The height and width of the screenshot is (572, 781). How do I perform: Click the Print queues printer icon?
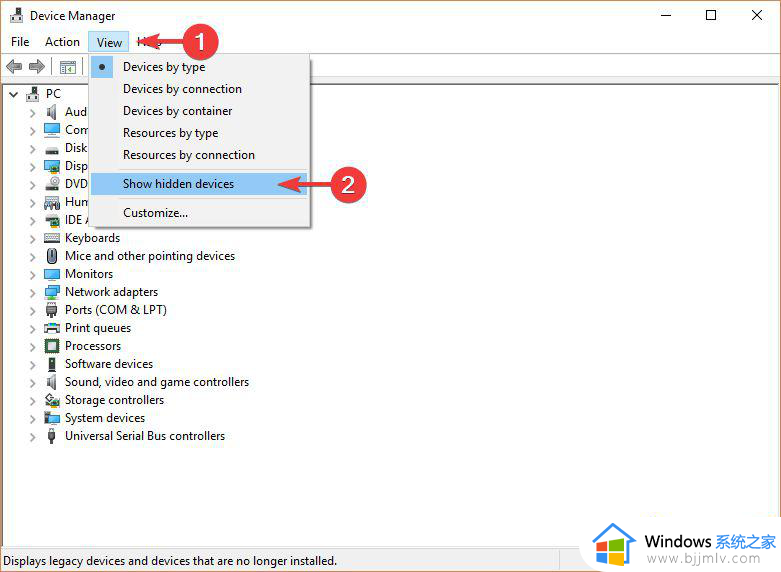(x=52, y=328)
